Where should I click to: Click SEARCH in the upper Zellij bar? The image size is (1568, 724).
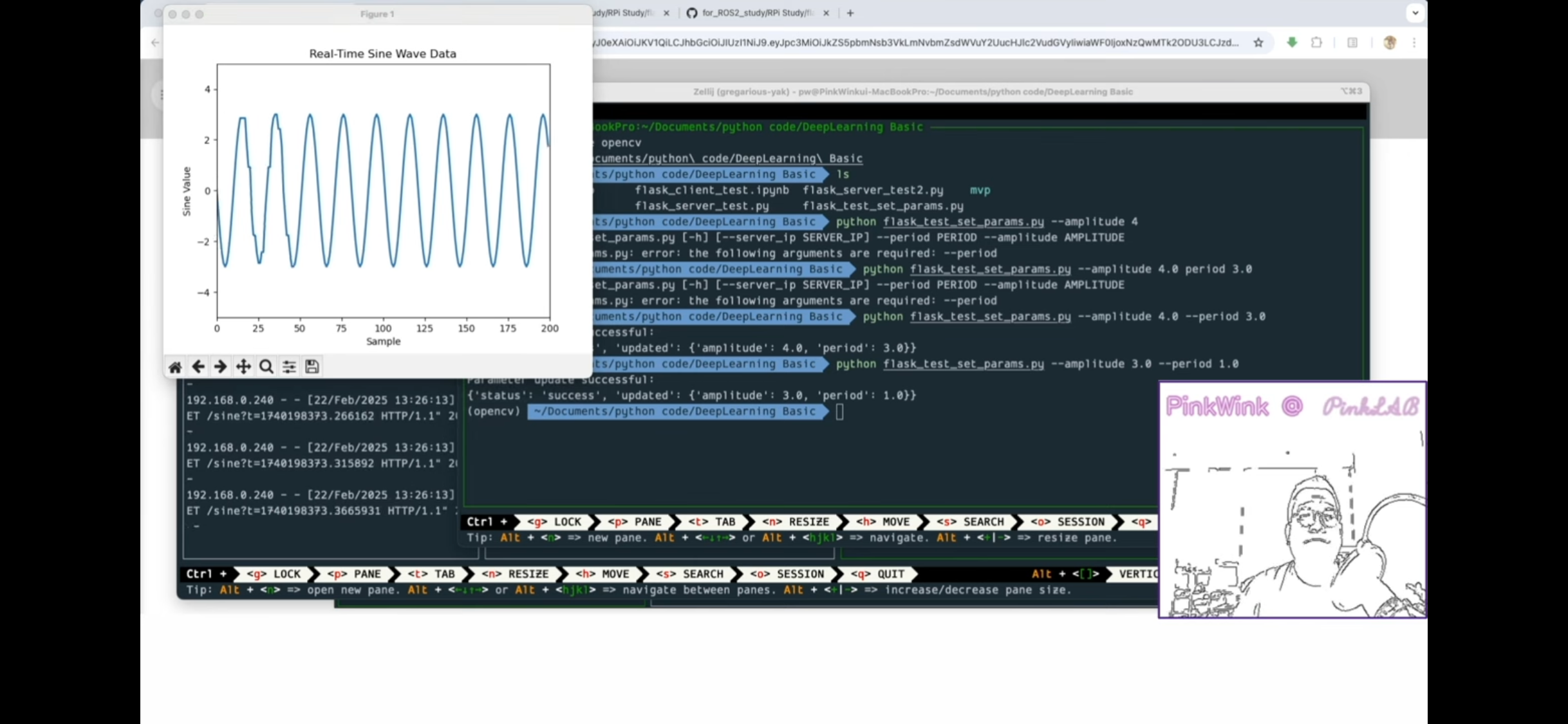970,522
